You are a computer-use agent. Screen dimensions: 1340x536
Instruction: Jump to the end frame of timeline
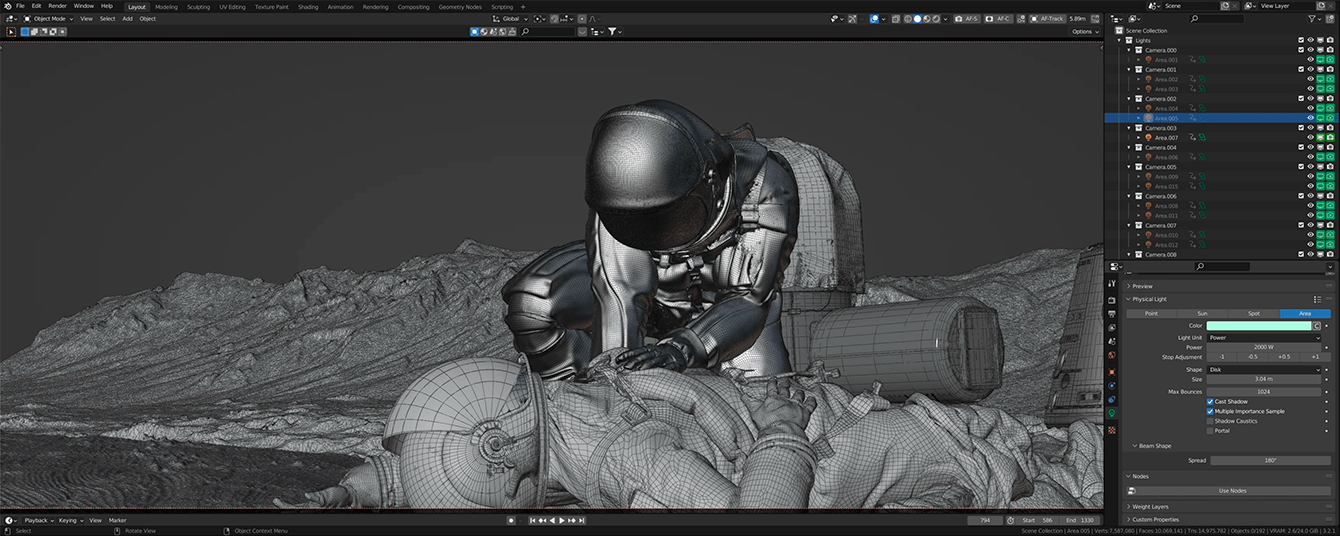pyautogui.click(x=582, y=521)
